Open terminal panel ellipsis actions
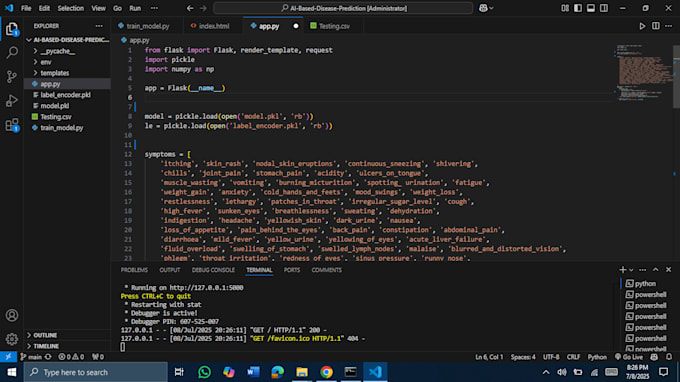Viewport: 680px width, 382px height. tap(643, 270)
